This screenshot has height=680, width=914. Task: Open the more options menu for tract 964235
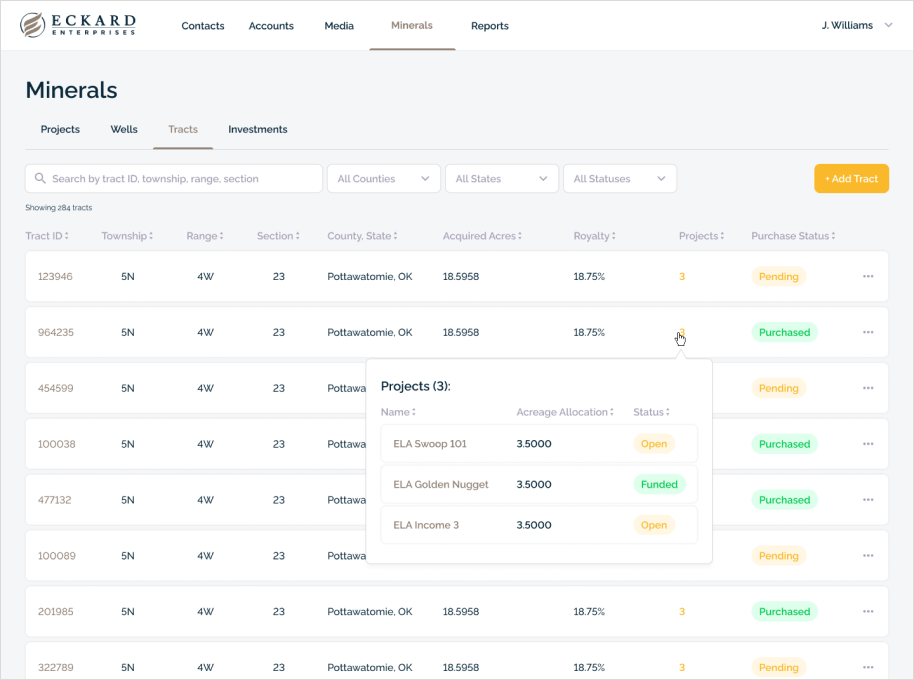(868, 332)
